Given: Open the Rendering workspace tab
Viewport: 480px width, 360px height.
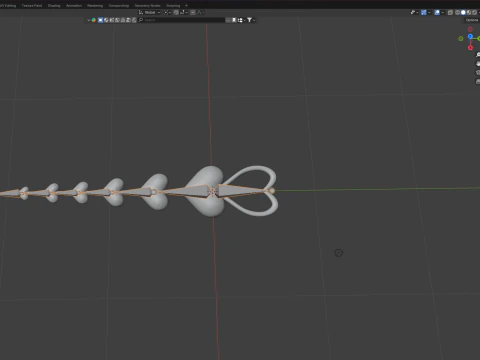Looking at the screenshot, I should (95, 6).
